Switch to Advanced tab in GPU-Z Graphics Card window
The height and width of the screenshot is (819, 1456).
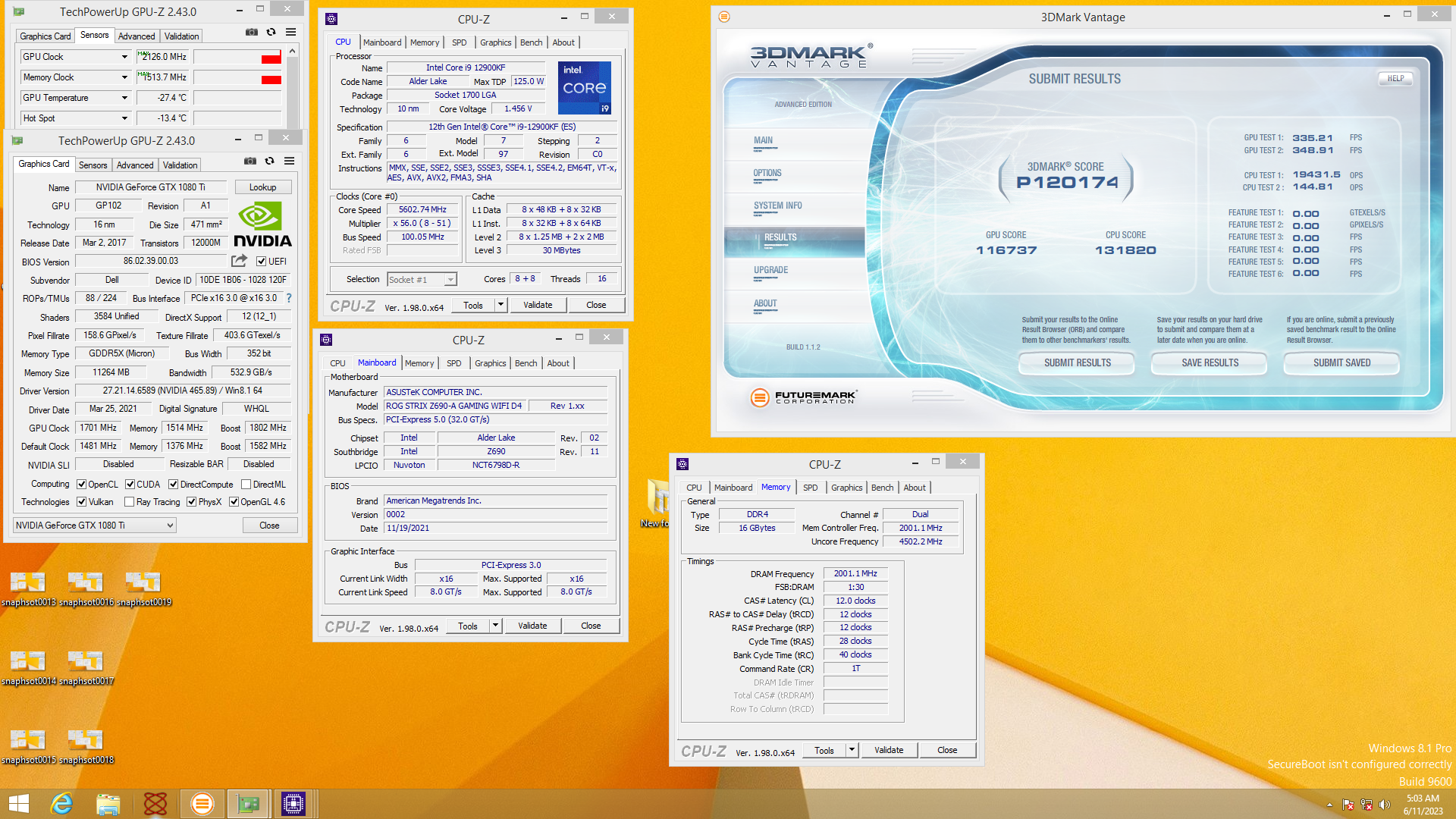coord(135,165)
